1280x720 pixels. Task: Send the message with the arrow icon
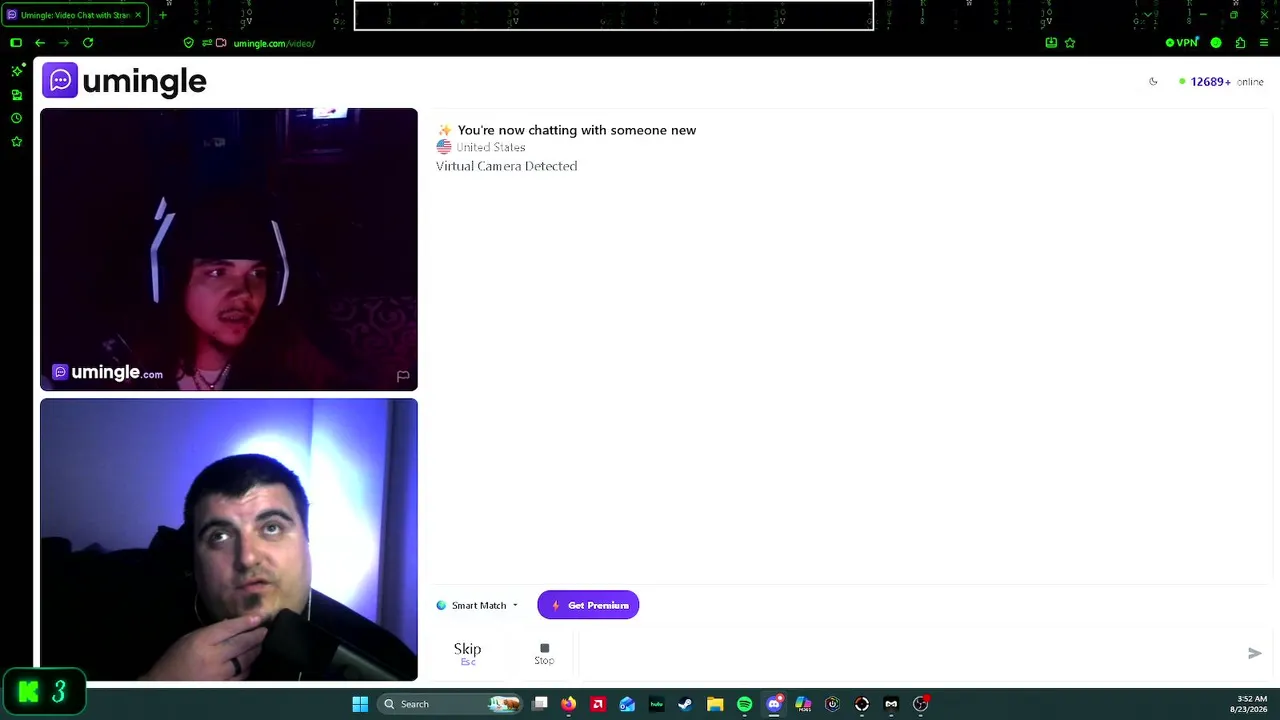click(x=1255, y=653)
